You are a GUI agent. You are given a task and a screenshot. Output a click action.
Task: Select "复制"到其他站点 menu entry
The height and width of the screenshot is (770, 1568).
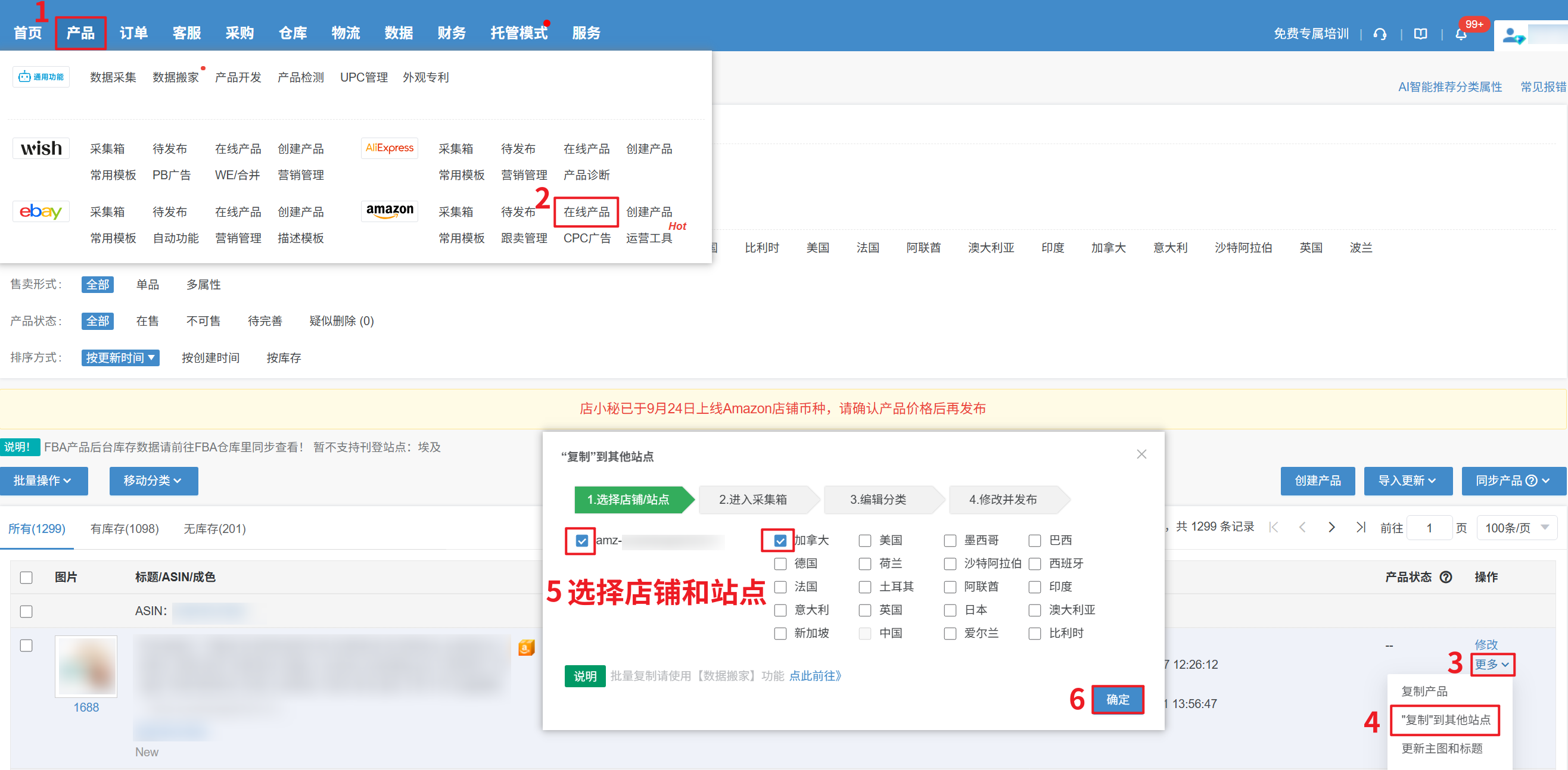(1445, 719)
